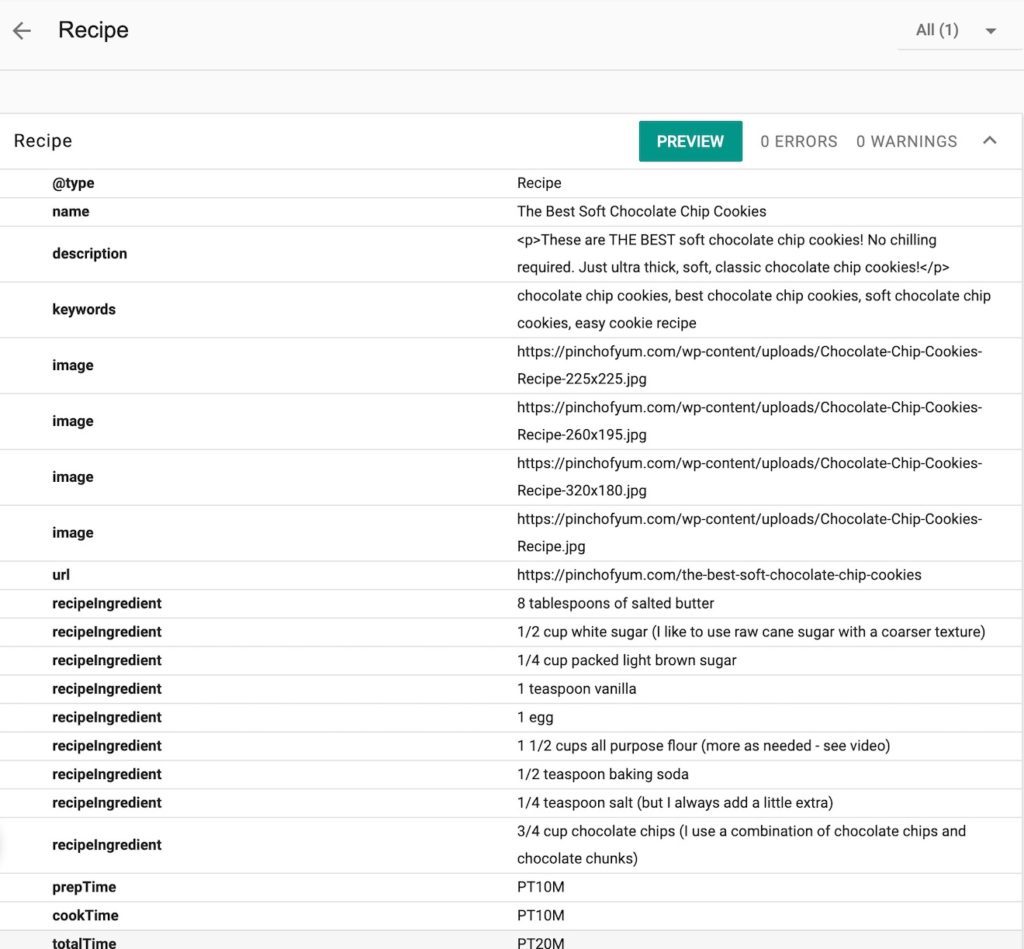
Task: Click the keywords property label
Action: click(84, 310)
